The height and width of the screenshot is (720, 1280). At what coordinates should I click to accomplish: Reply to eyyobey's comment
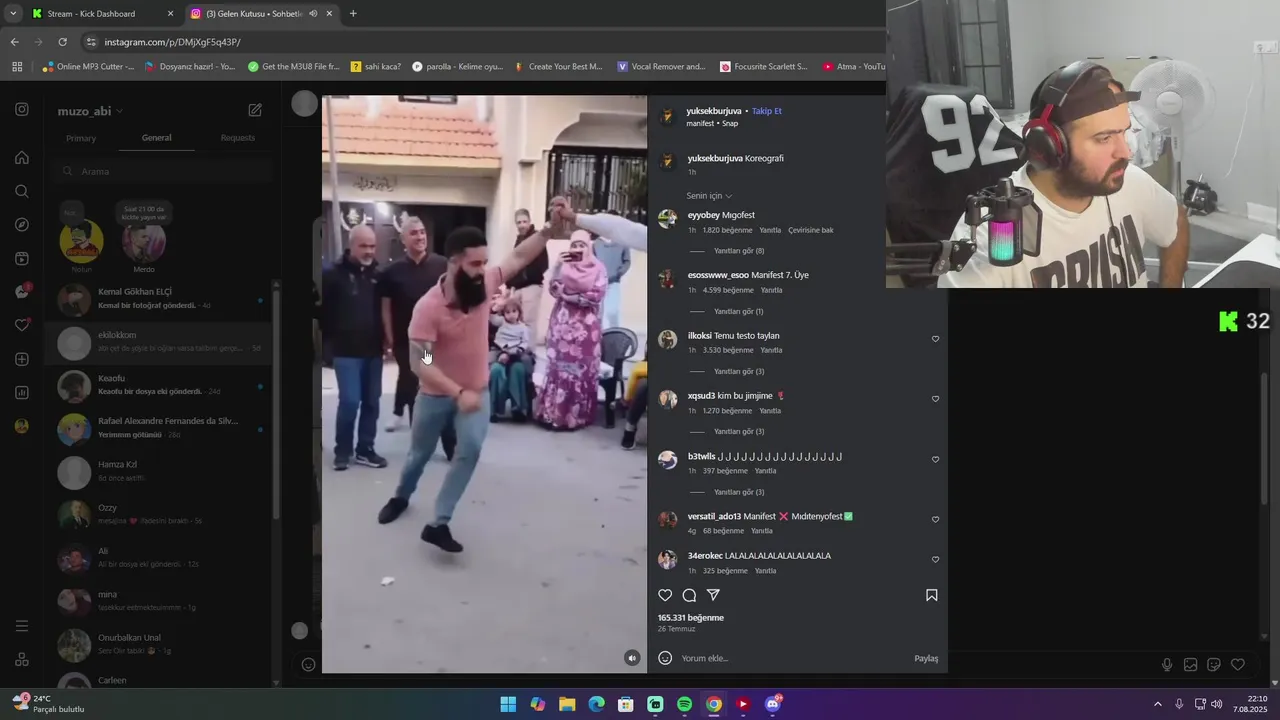770,230
